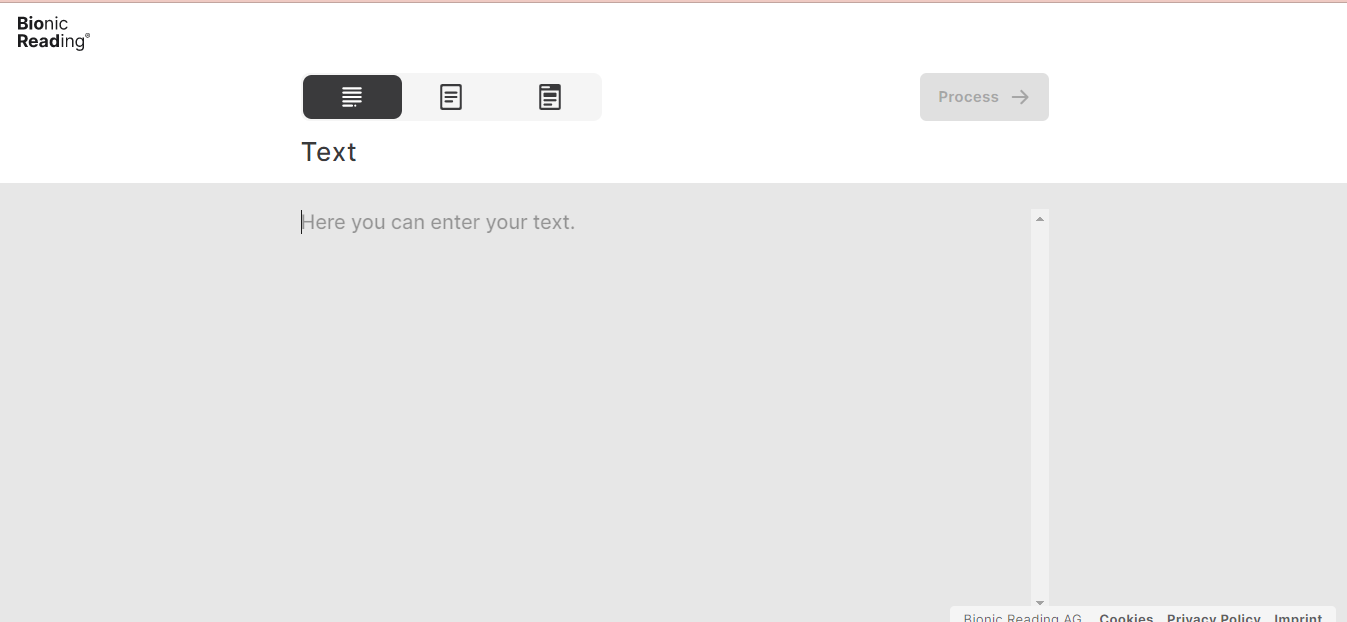Click the word "Bionic" in the logo
This screenshot has height=622, width=1347.
pos(42,24)
